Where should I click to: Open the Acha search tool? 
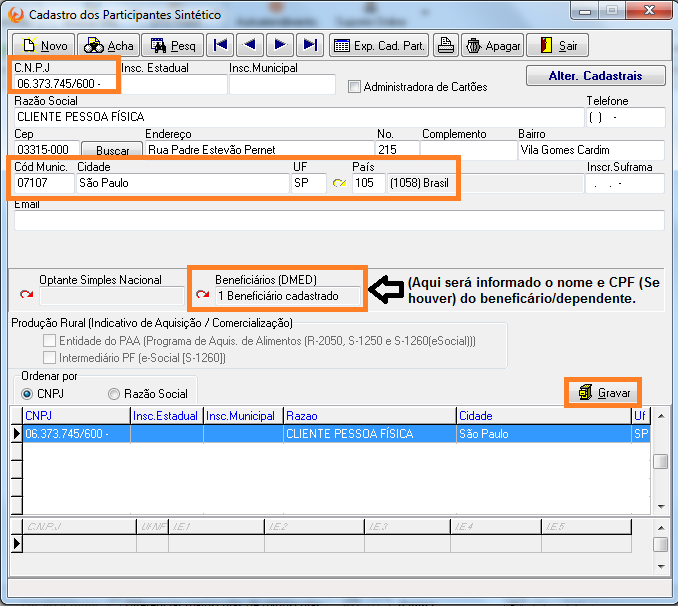point(108,46)
